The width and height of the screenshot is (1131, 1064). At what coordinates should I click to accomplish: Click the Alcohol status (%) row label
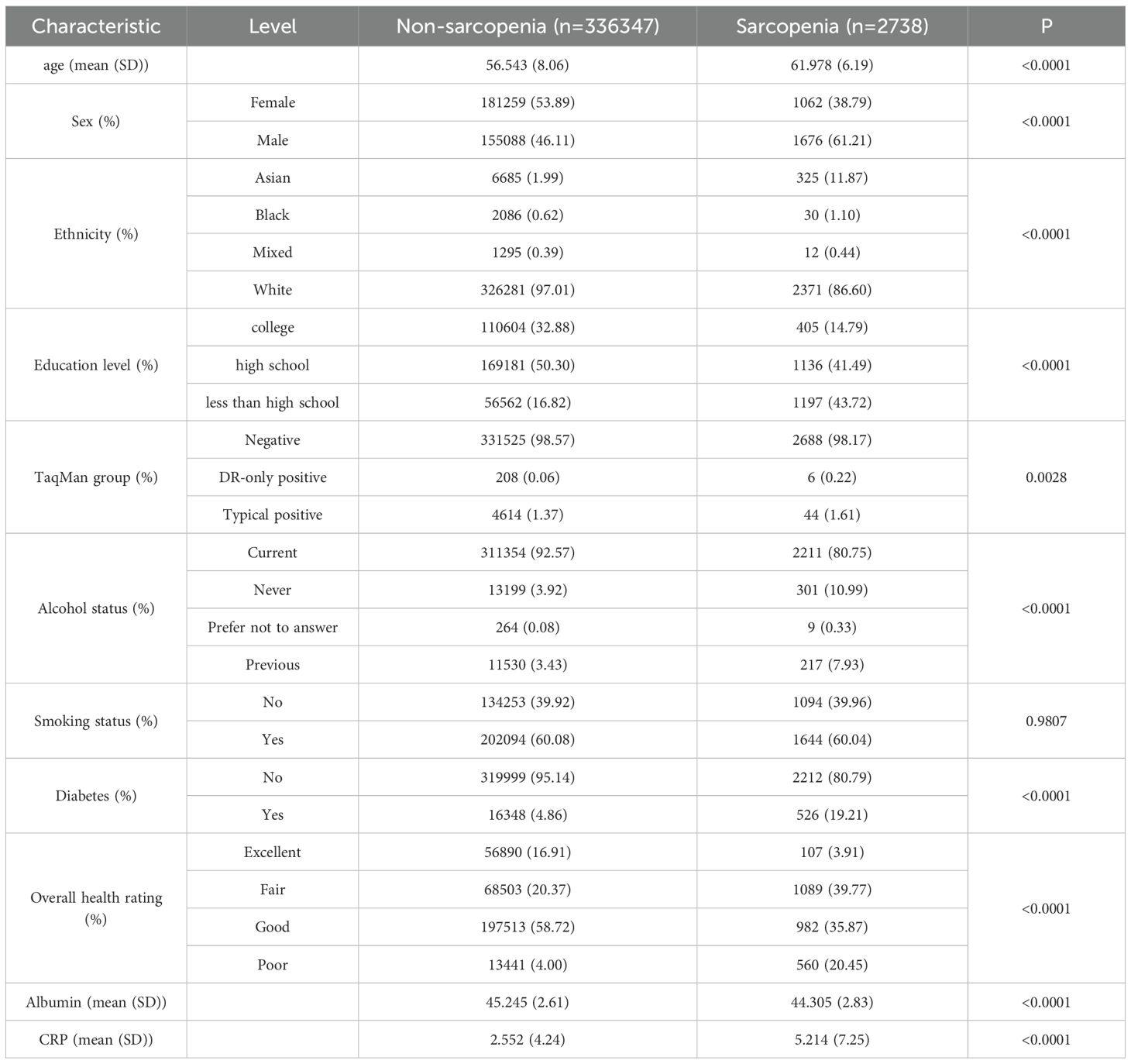96,608
